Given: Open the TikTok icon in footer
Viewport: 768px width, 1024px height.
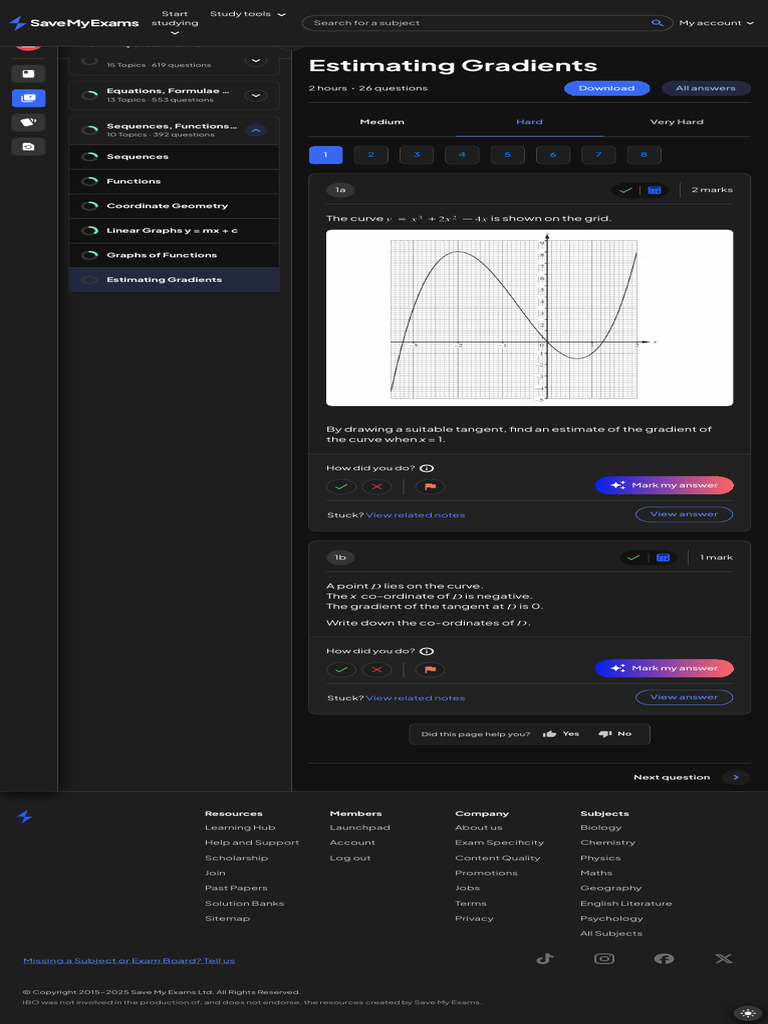Looking at the screenshot, I should [x=544, y=958].
